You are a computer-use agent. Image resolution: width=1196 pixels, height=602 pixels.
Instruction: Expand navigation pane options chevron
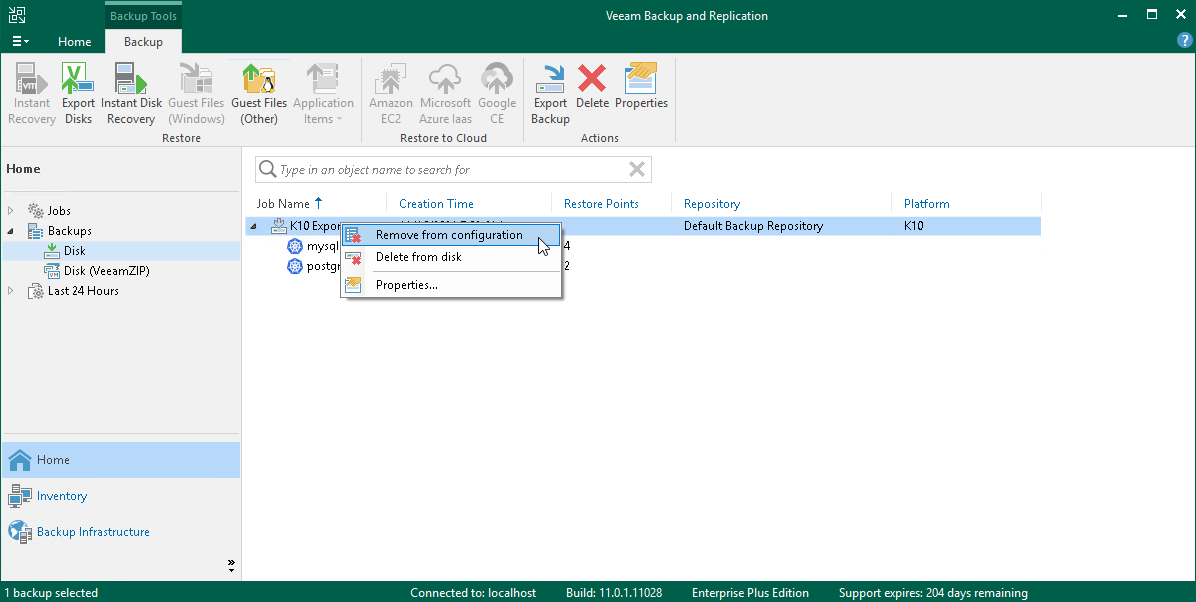coord(231,565)
